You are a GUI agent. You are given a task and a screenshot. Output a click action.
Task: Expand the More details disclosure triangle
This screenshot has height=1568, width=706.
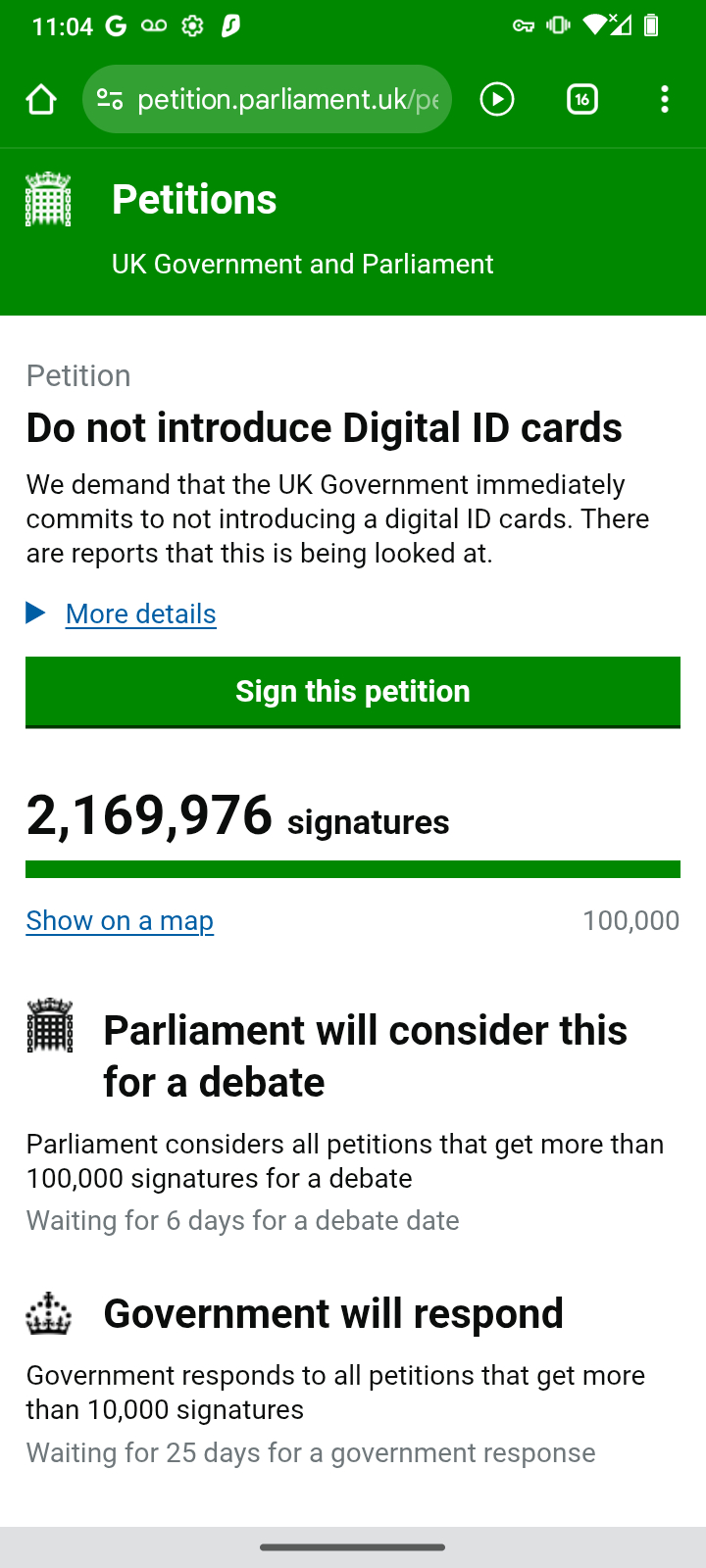pos(36,613)
